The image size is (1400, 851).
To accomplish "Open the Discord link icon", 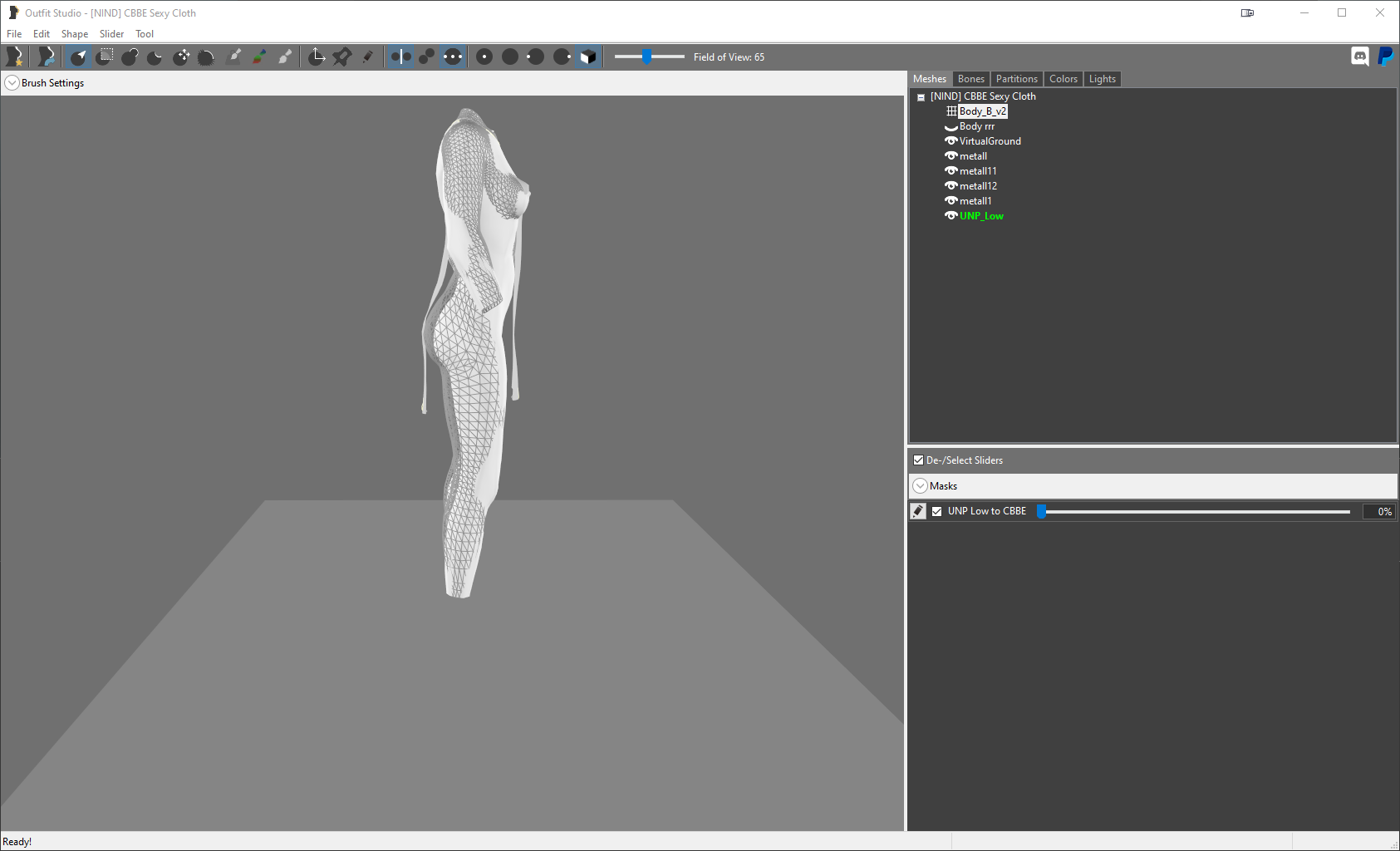I will (x=1360, y=57).
